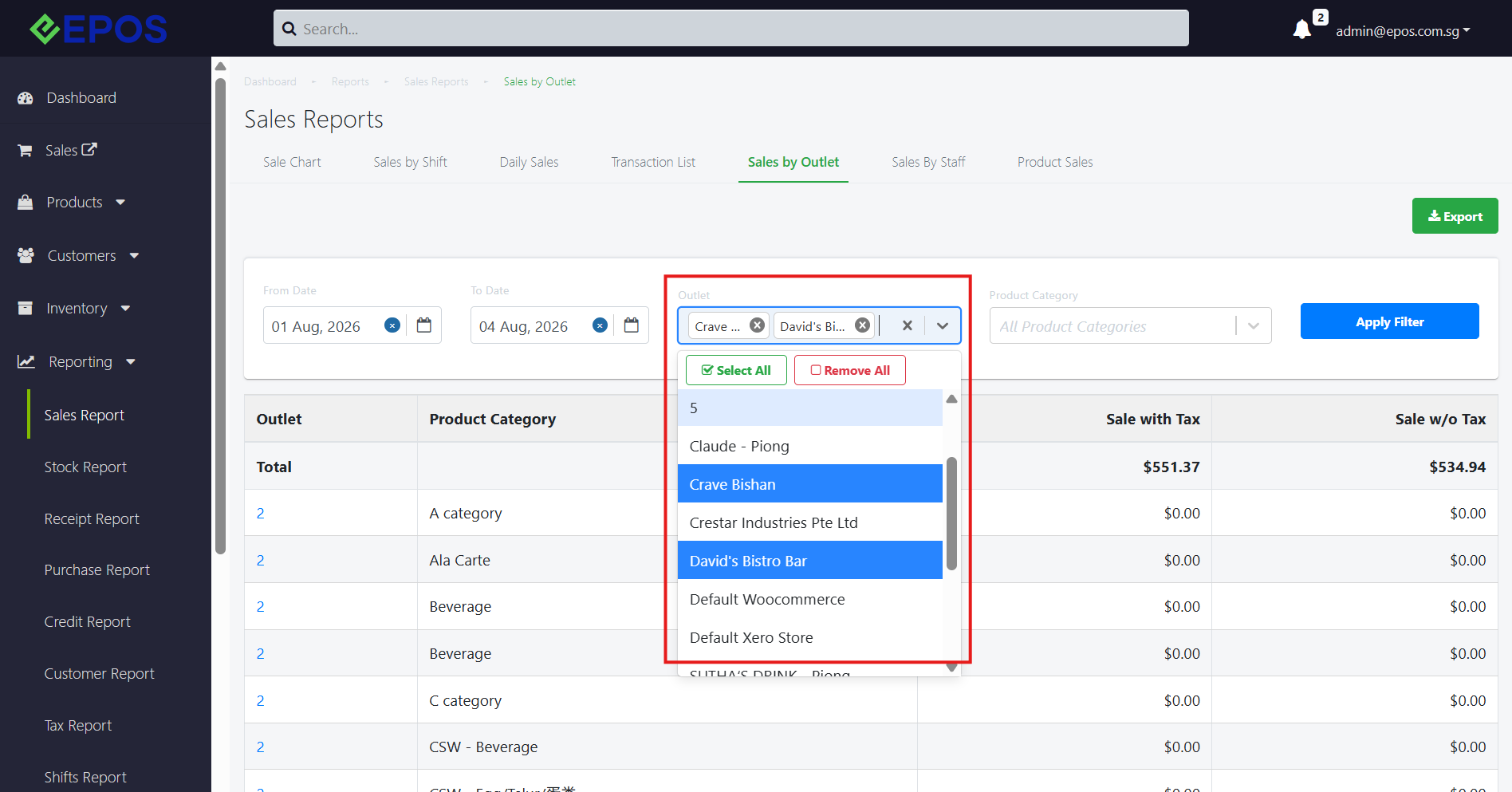Open Shifts Report in sidebar
This screenshot has width=1512, height=792.
point(85,777)
